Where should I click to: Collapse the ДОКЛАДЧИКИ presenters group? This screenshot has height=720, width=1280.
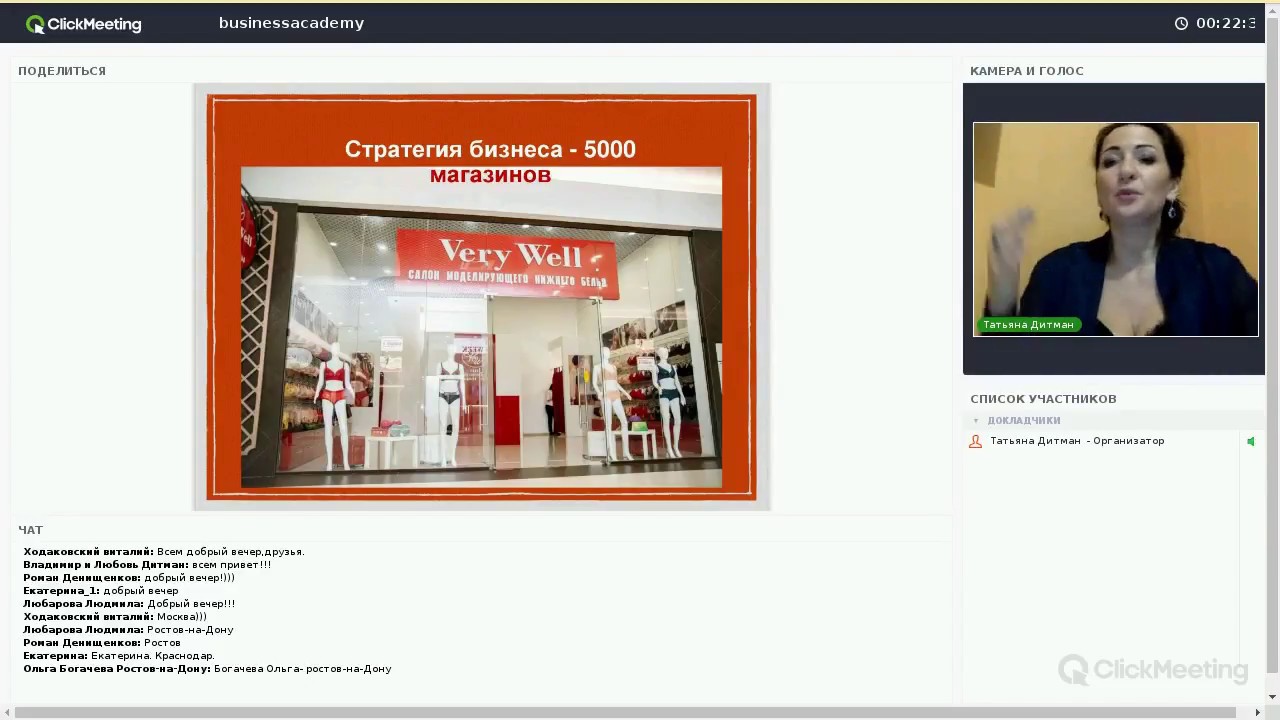click(x=976, y=421)
